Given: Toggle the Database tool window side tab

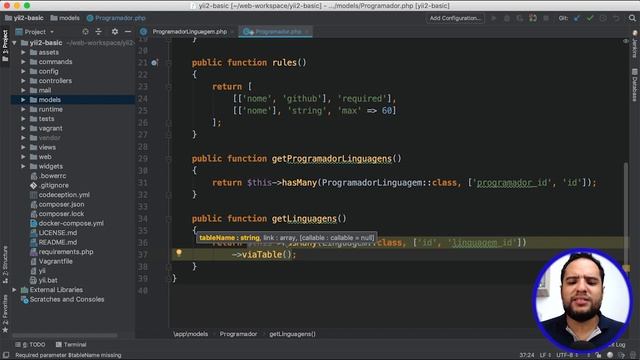Looking at the screenshot, I should pos(635,84).
